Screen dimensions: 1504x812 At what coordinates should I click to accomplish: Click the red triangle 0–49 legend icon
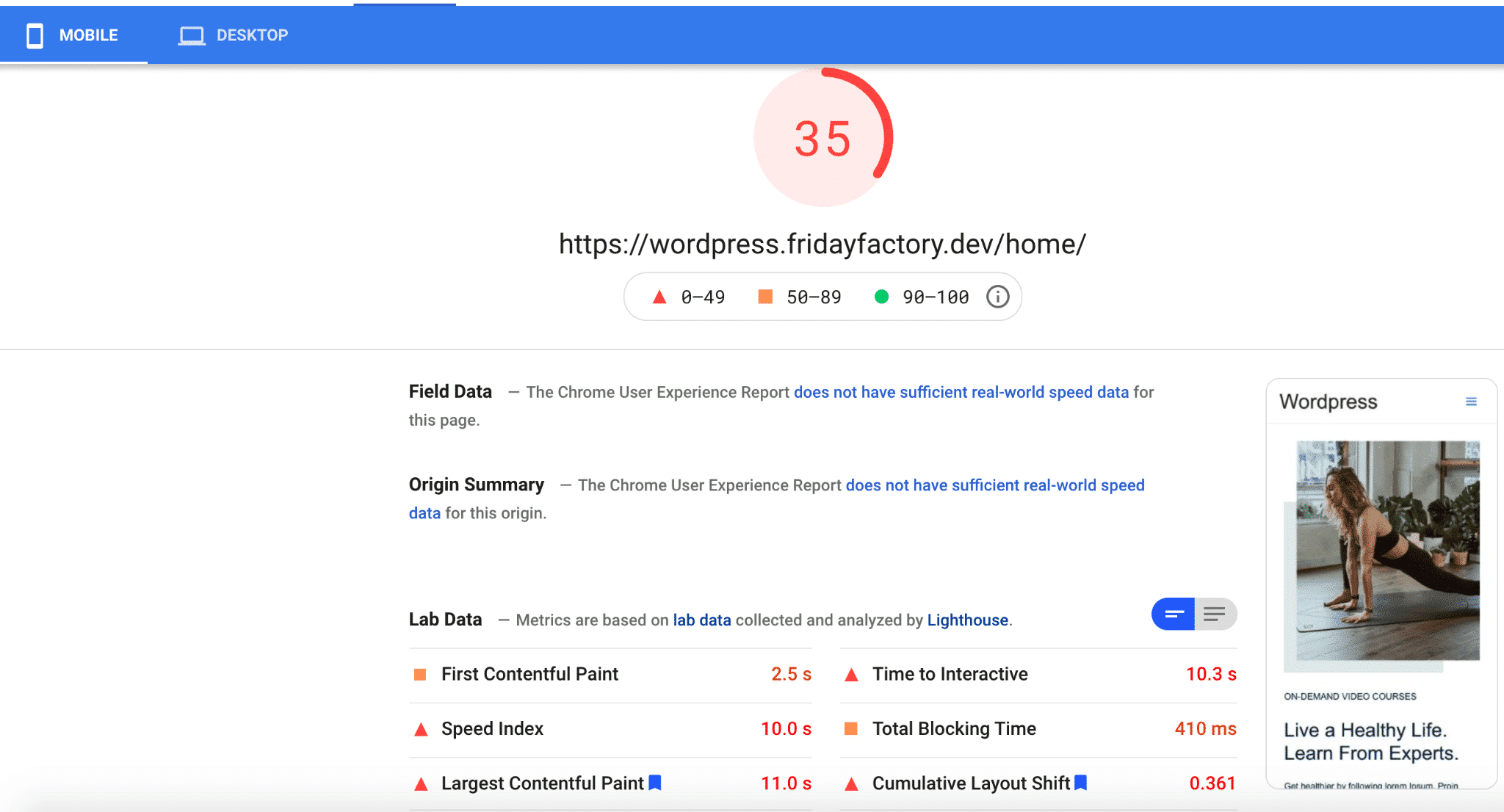click(x=659, y=297)
